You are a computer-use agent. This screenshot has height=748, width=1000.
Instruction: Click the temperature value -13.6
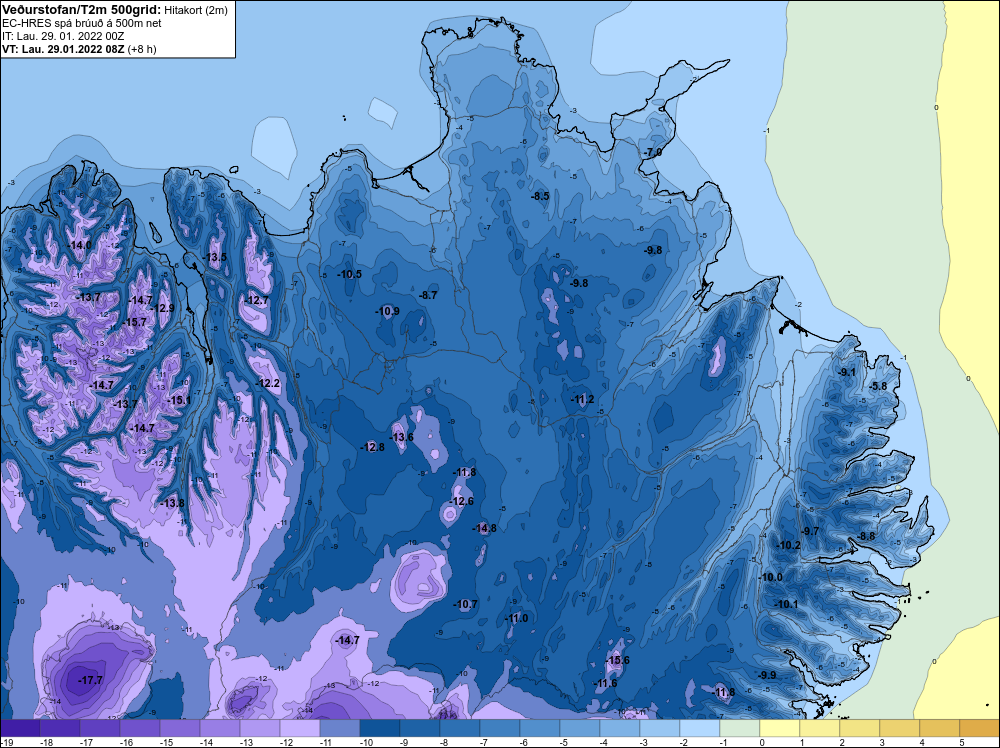[x=402, y=437]
